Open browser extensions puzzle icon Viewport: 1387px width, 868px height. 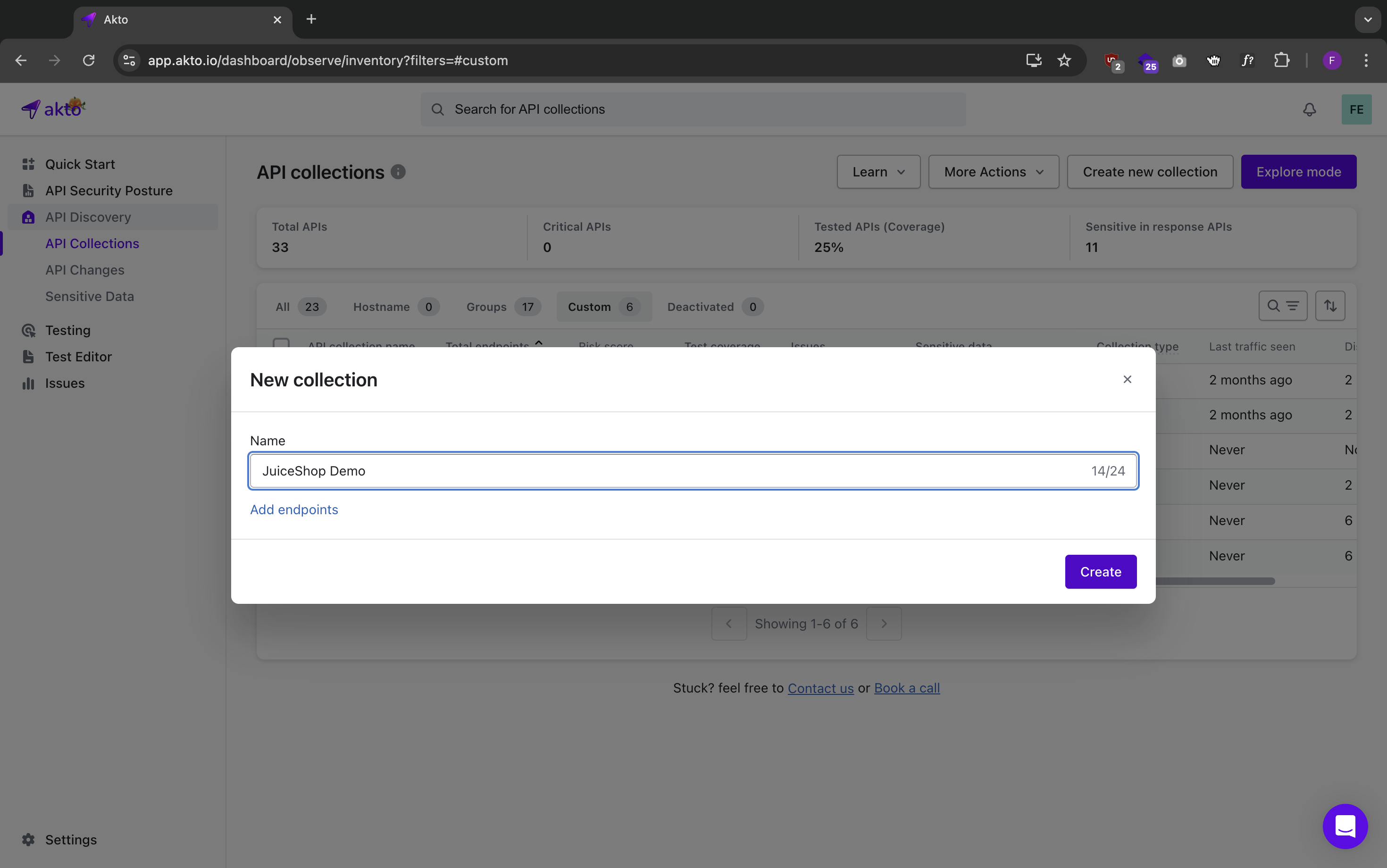coord(1281,60)
